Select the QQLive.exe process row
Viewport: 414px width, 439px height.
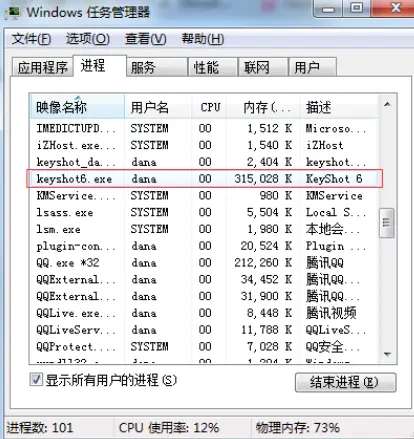(x=204, y=313)
